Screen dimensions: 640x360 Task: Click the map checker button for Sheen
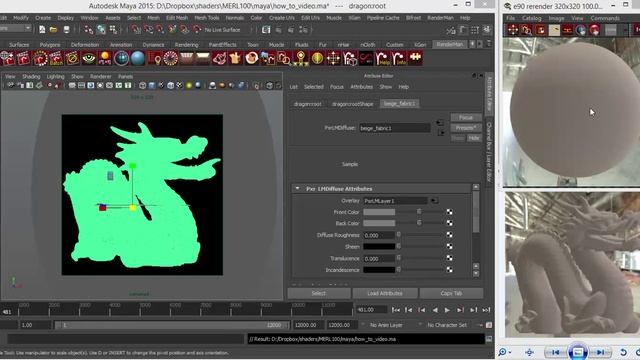(449, 247)
